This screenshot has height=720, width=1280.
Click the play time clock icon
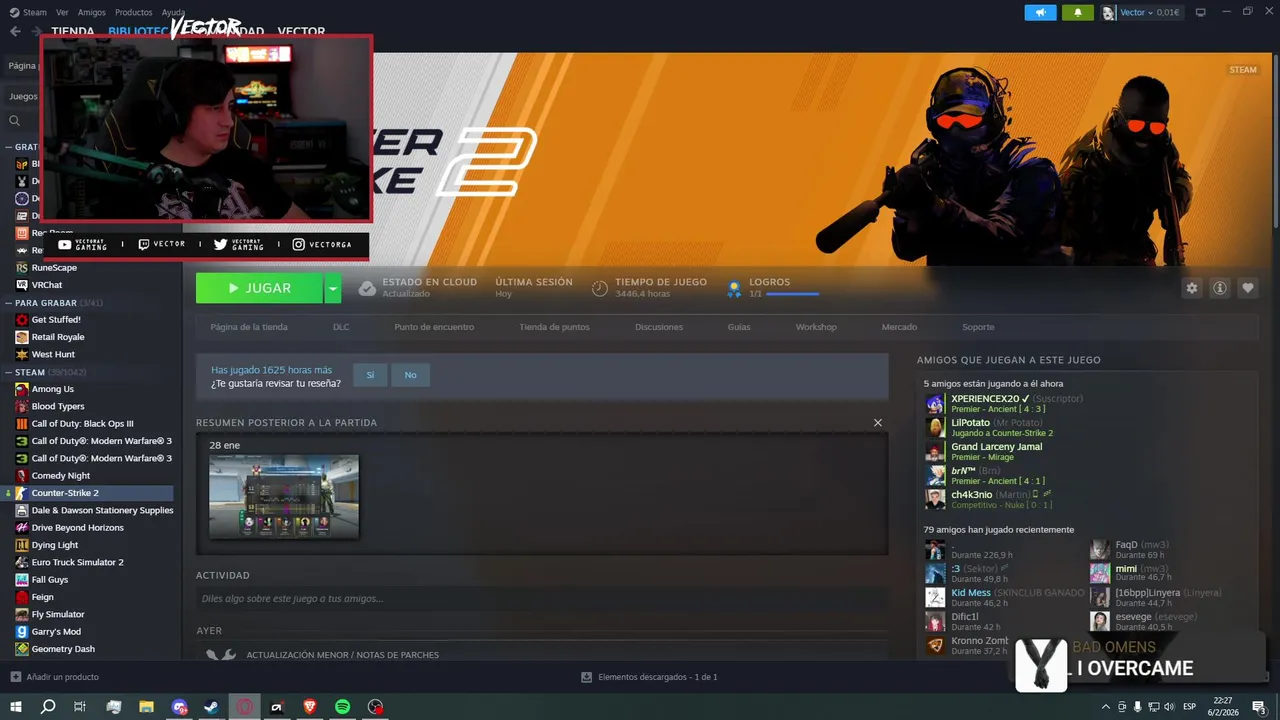(600, 288)
